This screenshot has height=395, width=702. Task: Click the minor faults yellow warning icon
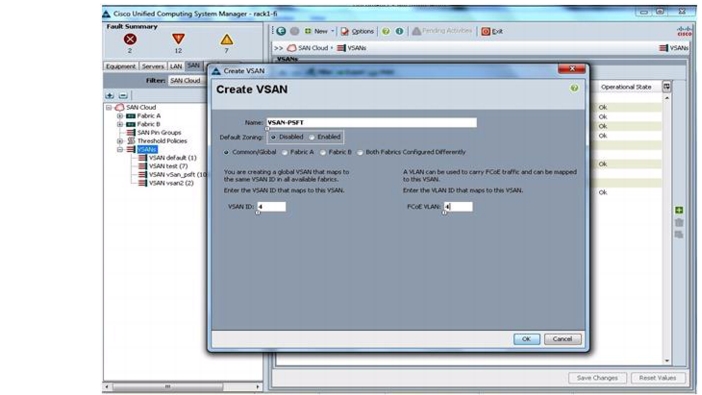227,39
